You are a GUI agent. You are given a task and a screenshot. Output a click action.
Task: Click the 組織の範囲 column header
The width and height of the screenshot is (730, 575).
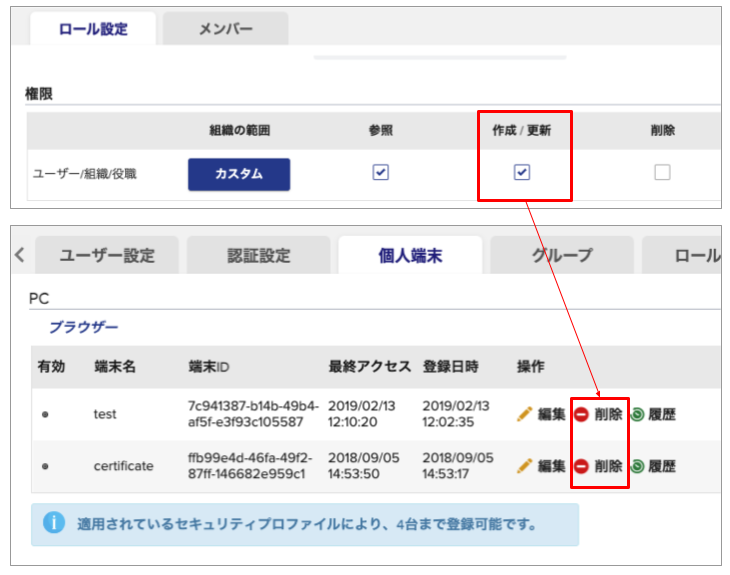(x=239, y=130)
